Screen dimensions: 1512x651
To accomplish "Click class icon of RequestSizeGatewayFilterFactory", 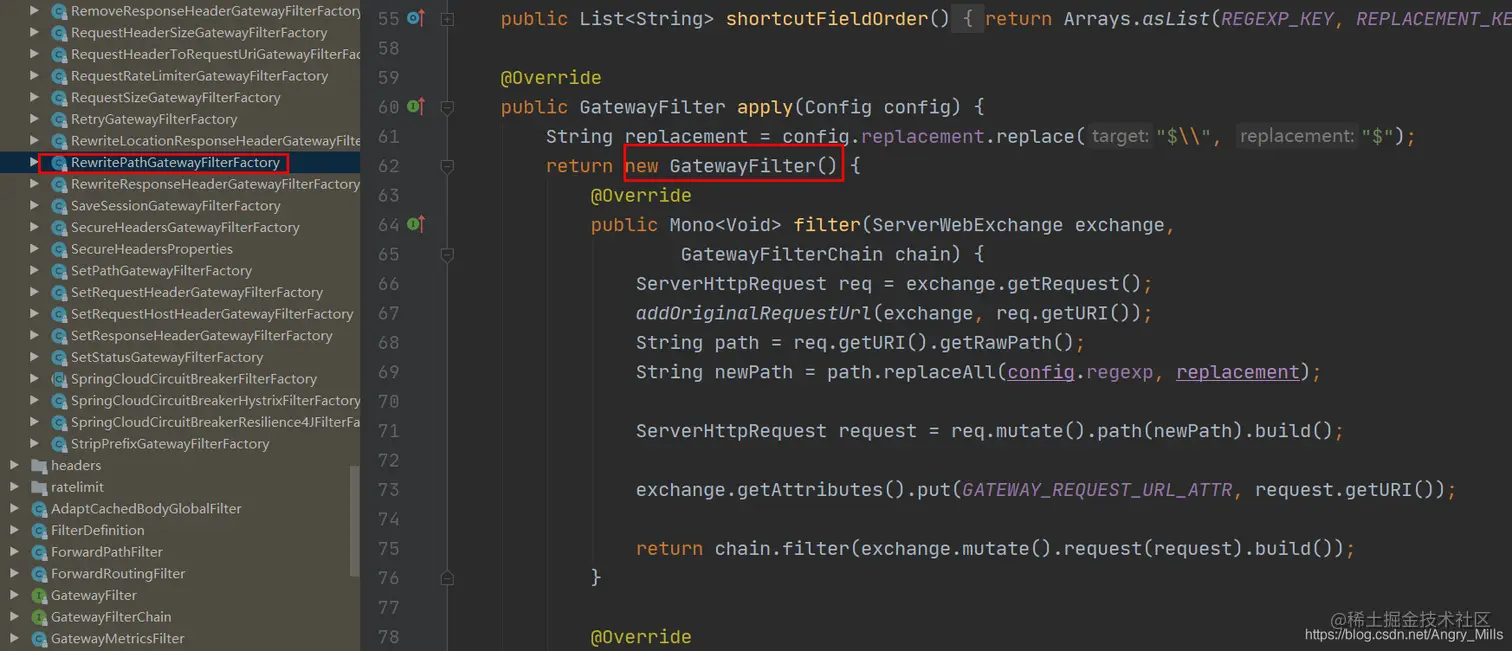I will coord(59,98).
